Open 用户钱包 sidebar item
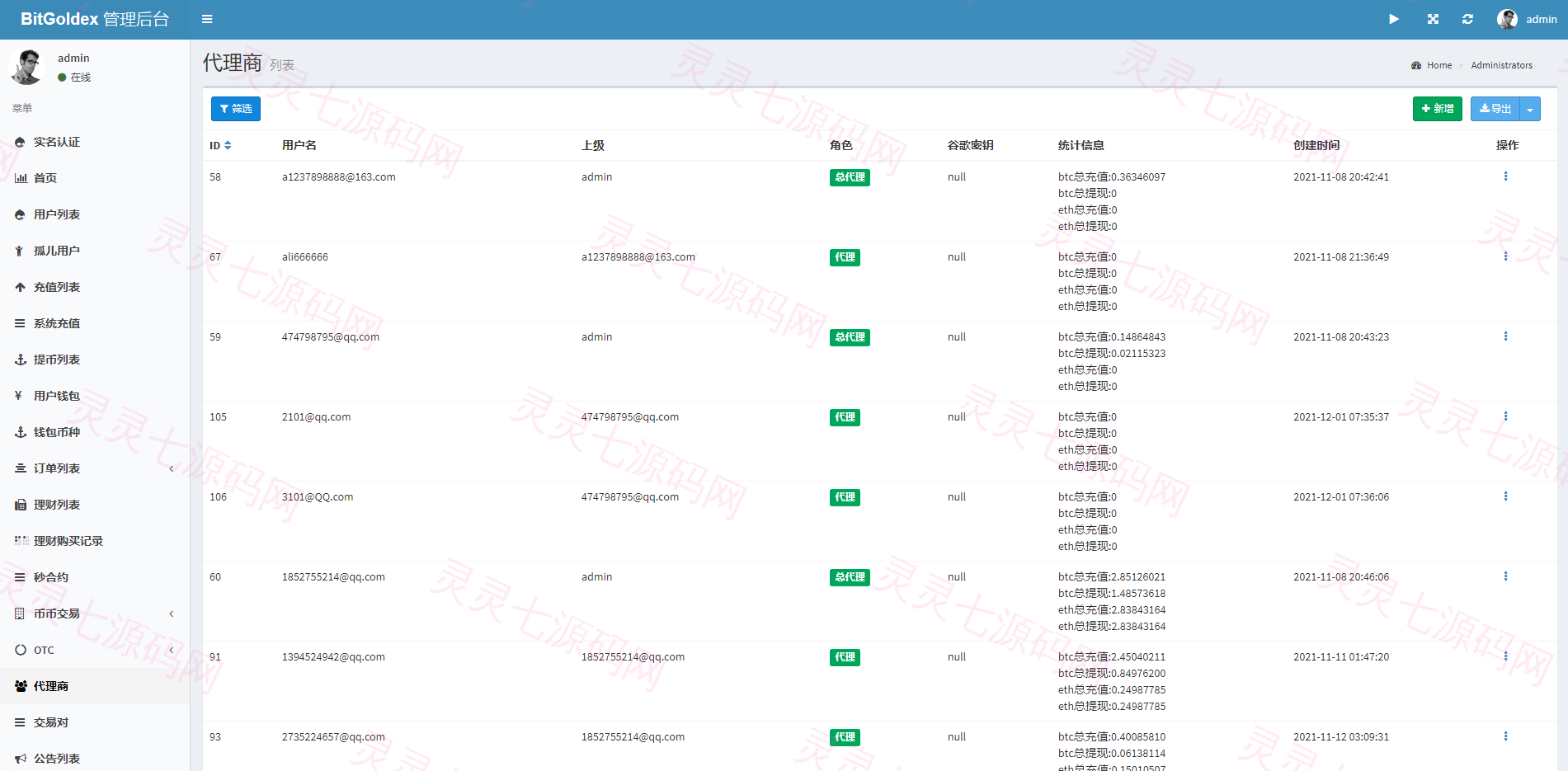 coord(95,396)
